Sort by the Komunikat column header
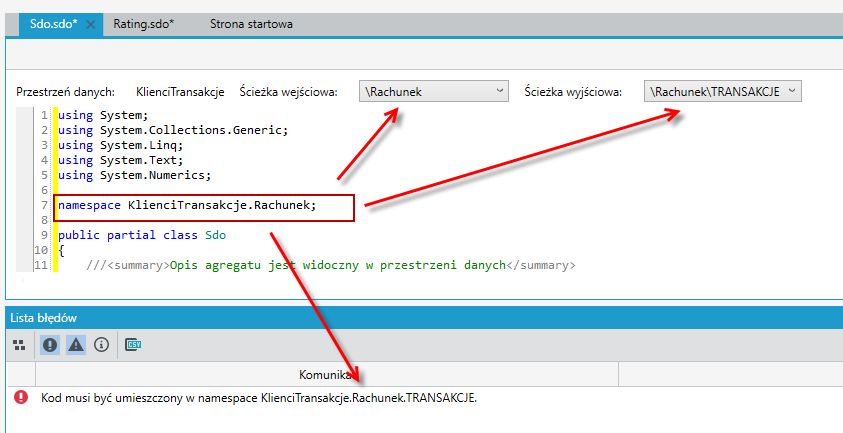This screenshot has height=433, width=843. [x=327, y=374]
